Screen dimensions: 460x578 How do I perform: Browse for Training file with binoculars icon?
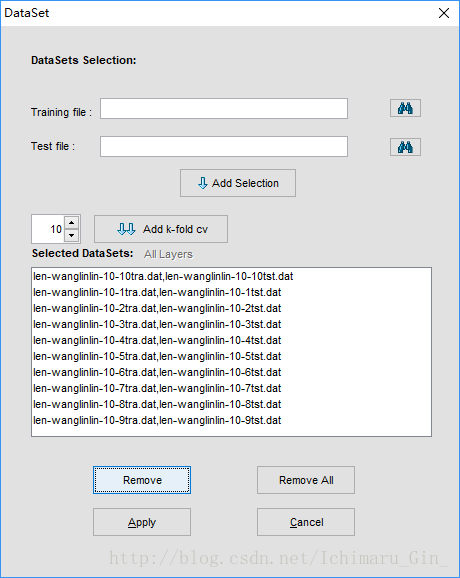coord(405,108)
